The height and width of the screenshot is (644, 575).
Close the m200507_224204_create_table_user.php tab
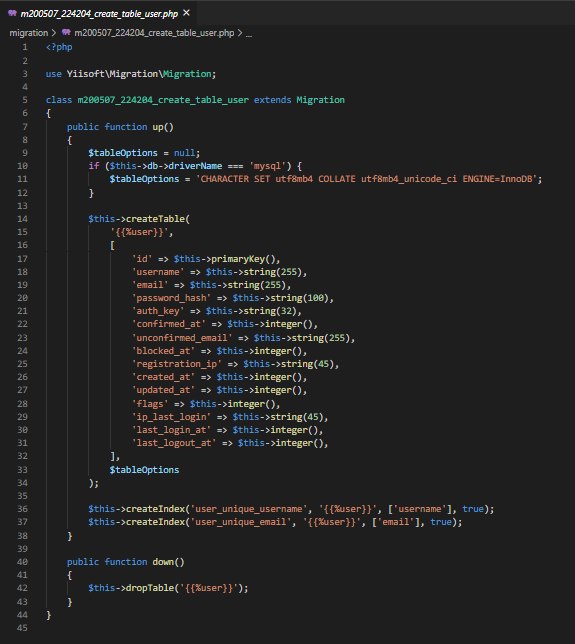coord(186,13)
